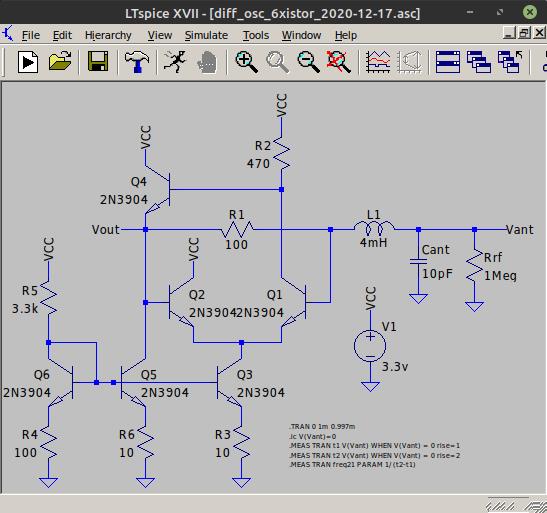Open the Window menu
Screen dimensions: 547x513
click(301, 35)
